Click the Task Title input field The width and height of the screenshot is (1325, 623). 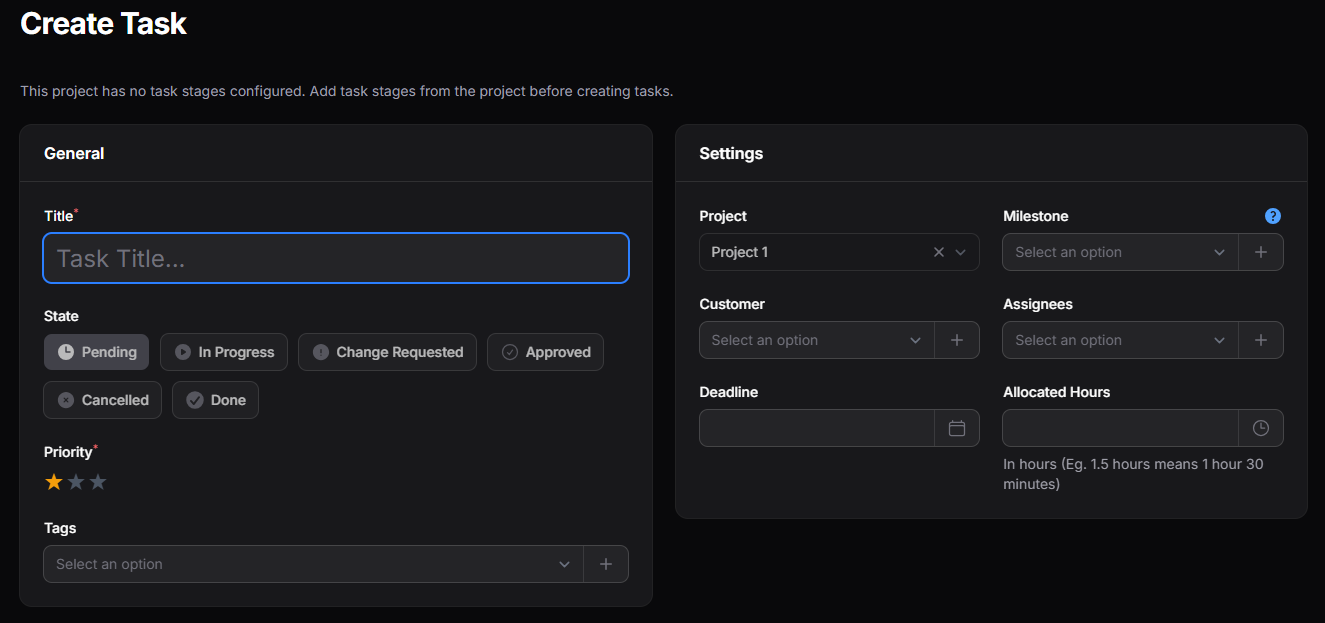click(336, 258)
